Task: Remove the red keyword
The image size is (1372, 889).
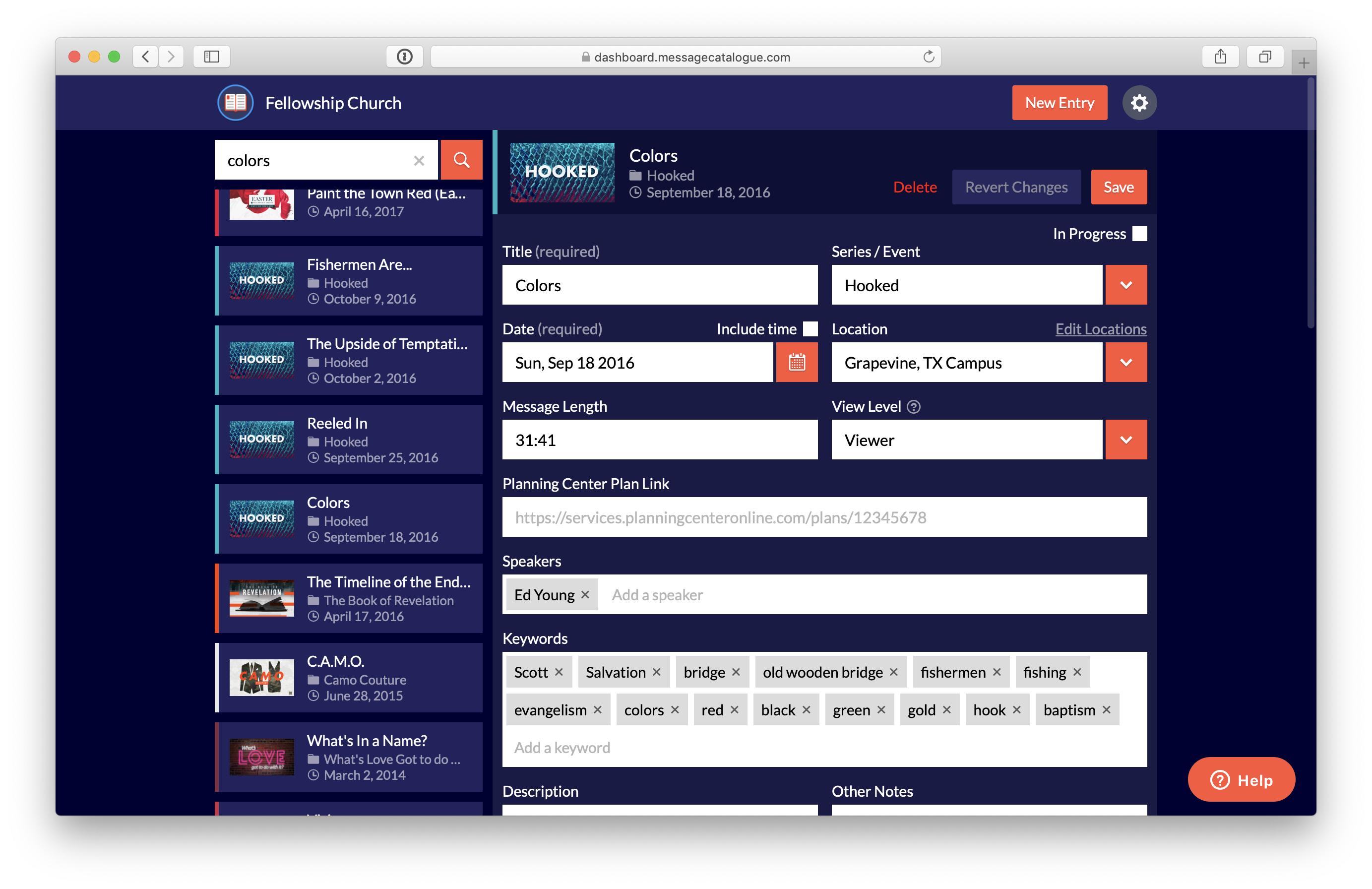Action: coord(735,710)
